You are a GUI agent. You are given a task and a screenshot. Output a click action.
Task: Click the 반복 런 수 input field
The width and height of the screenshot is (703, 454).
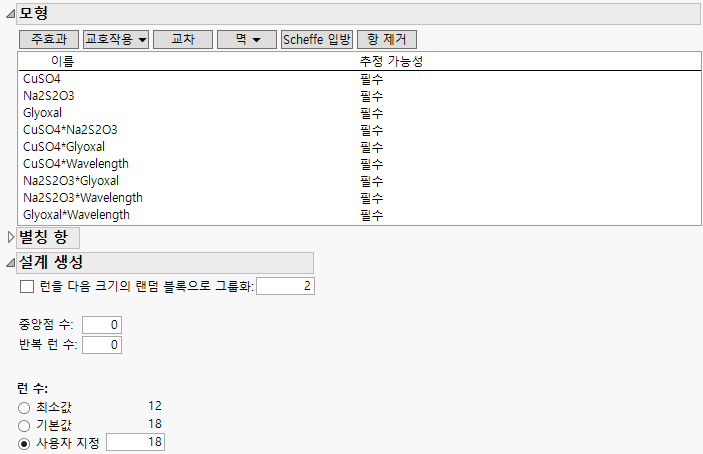pyautogui.click(x=102, y=345)
